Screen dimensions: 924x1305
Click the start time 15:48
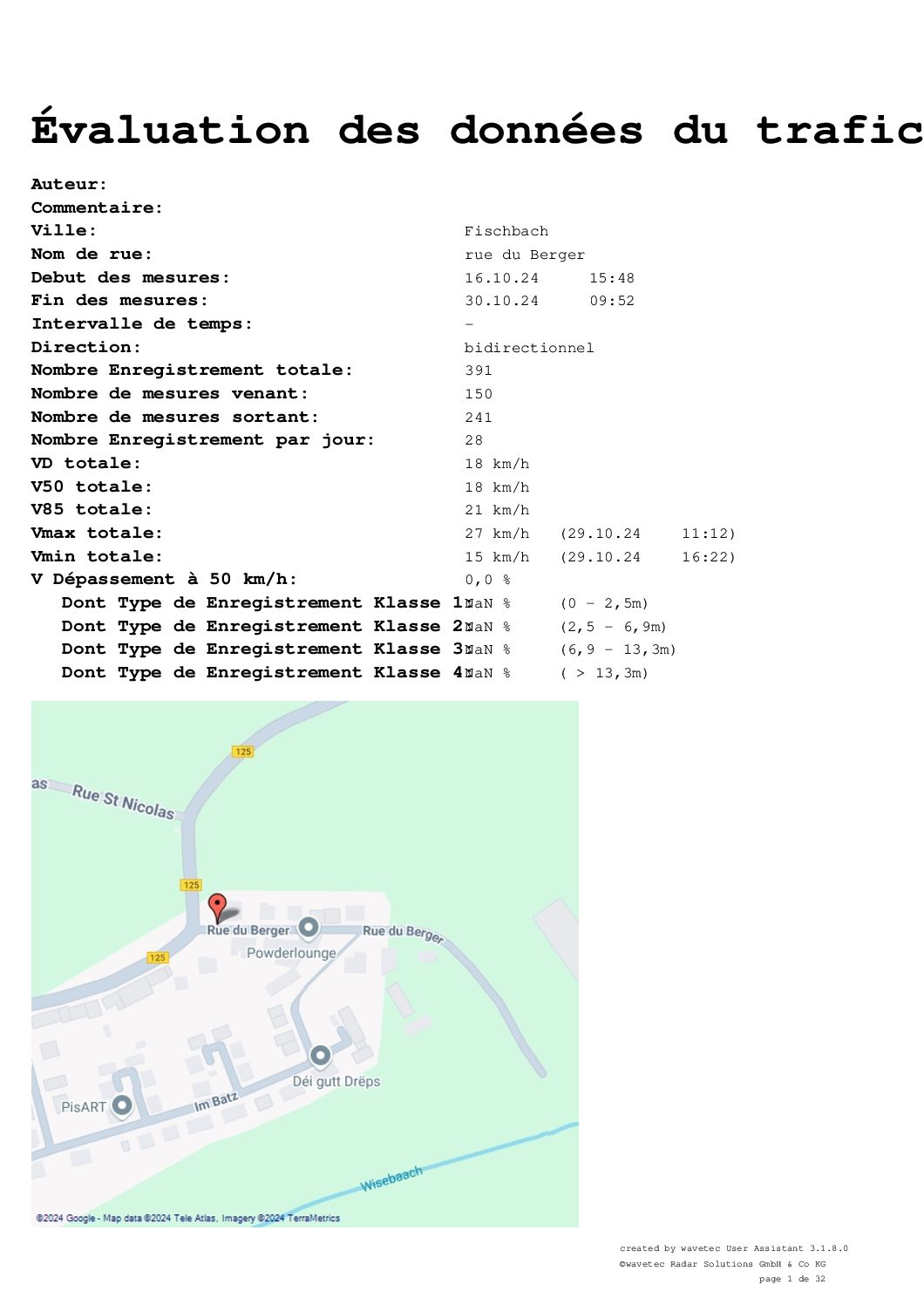coord(612,278)
